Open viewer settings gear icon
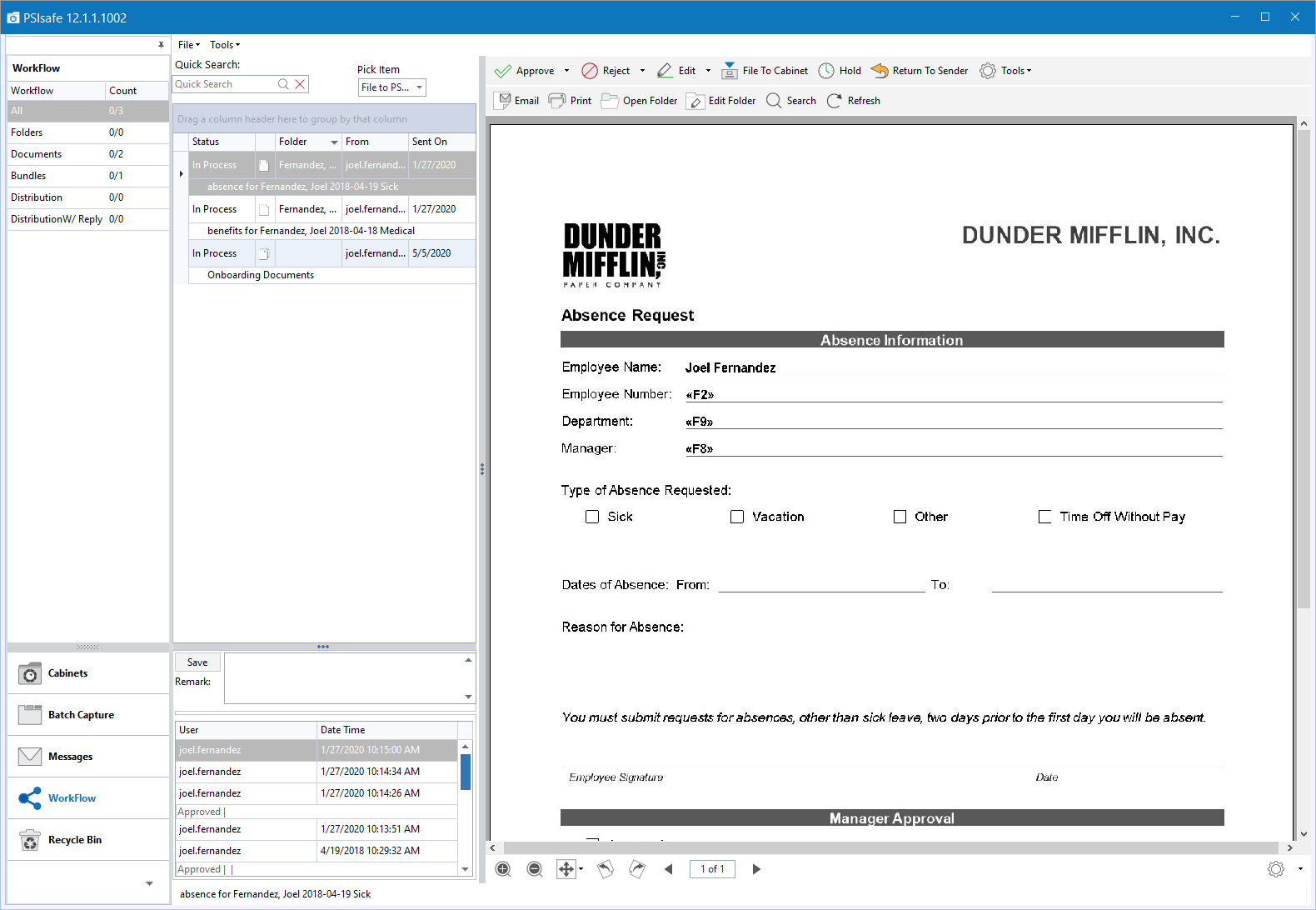 point(1276,869)
